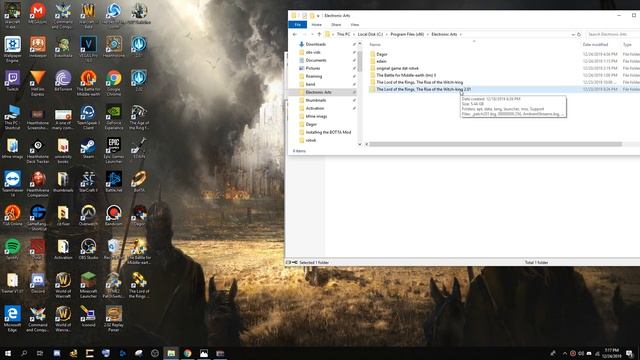640x360 pixels.
Task: Open the Epic Games Launcher icon
Action: tap(113, 150)
